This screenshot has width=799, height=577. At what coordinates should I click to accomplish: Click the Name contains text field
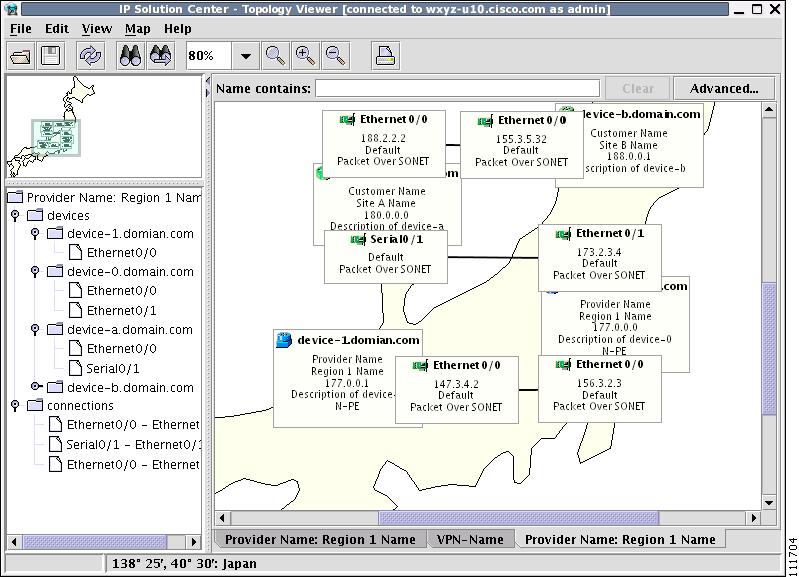[x=458, y=88]
